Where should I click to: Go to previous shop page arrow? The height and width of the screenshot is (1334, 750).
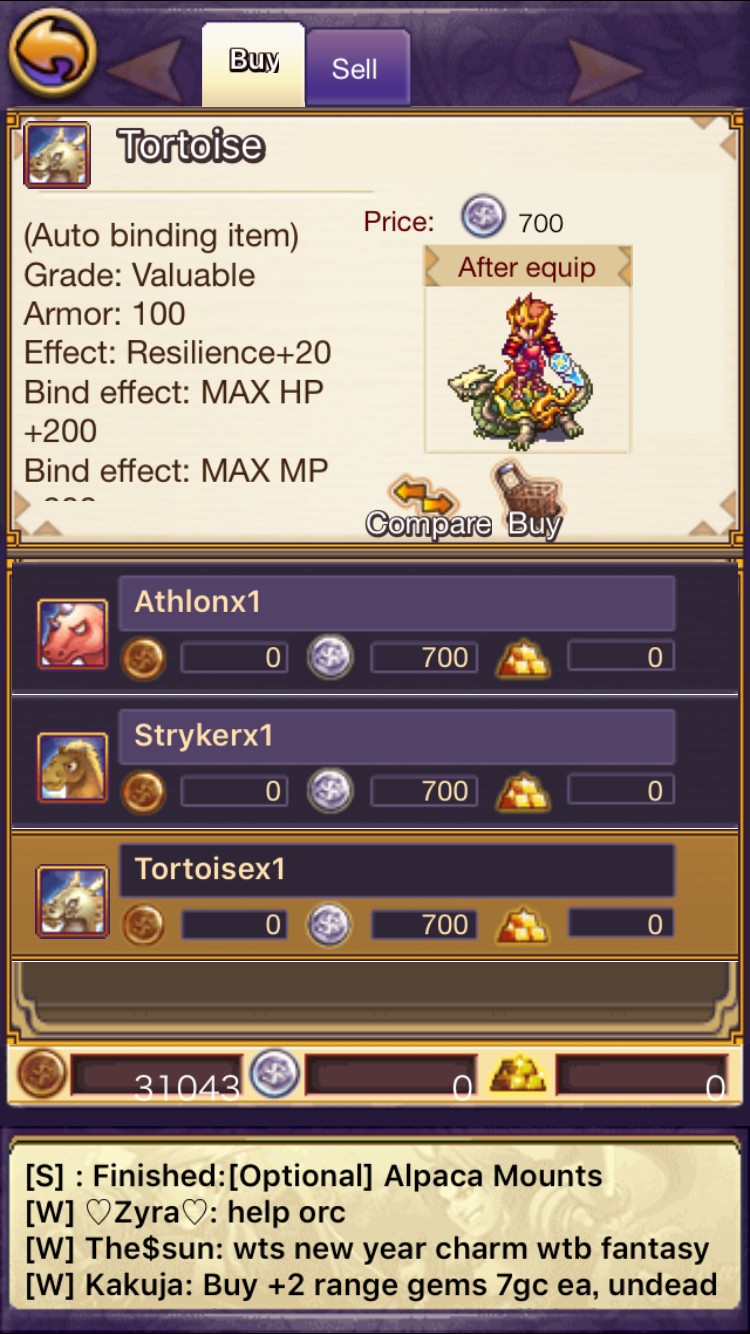point(145,69)
